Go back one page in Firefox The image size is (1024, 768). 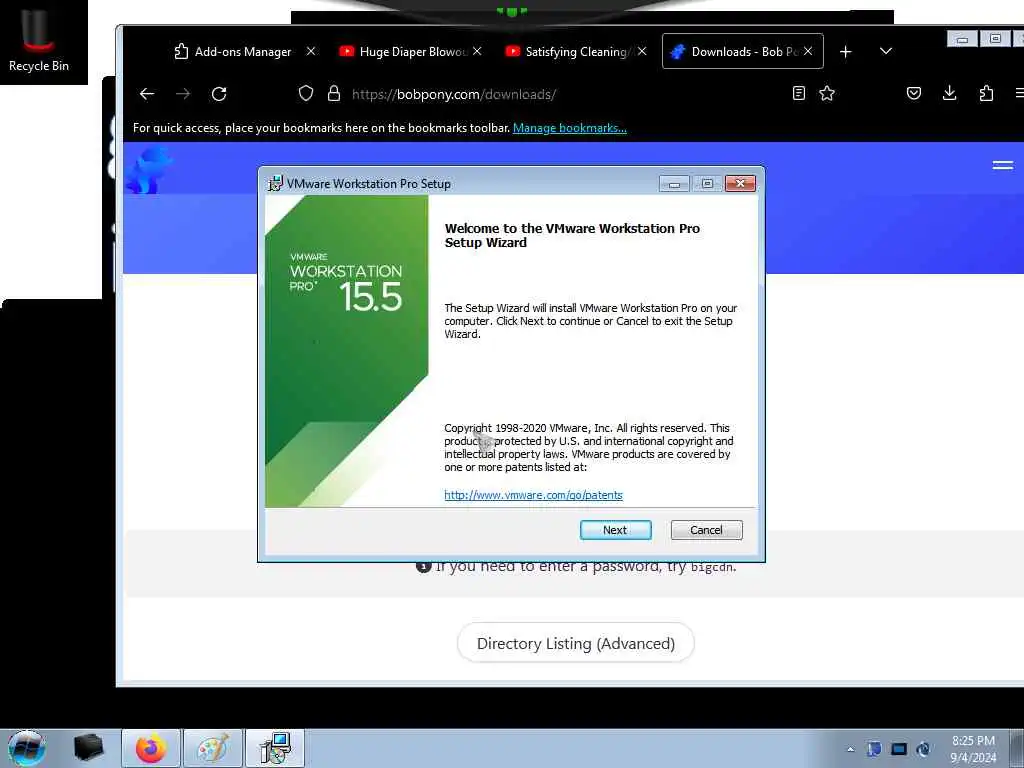147,94
